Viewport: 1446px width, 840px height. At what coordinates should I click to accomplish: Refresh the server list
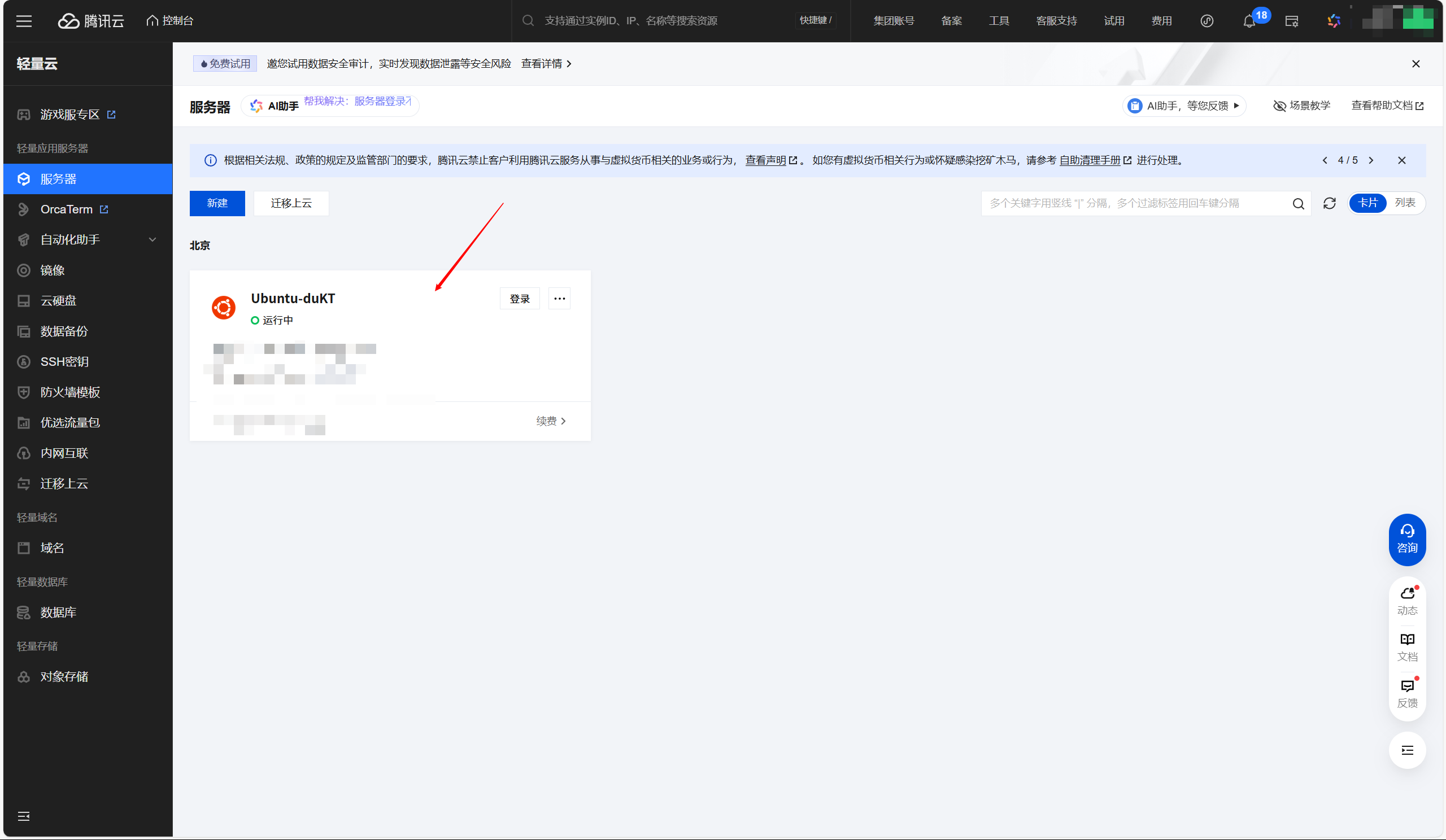1329,203
